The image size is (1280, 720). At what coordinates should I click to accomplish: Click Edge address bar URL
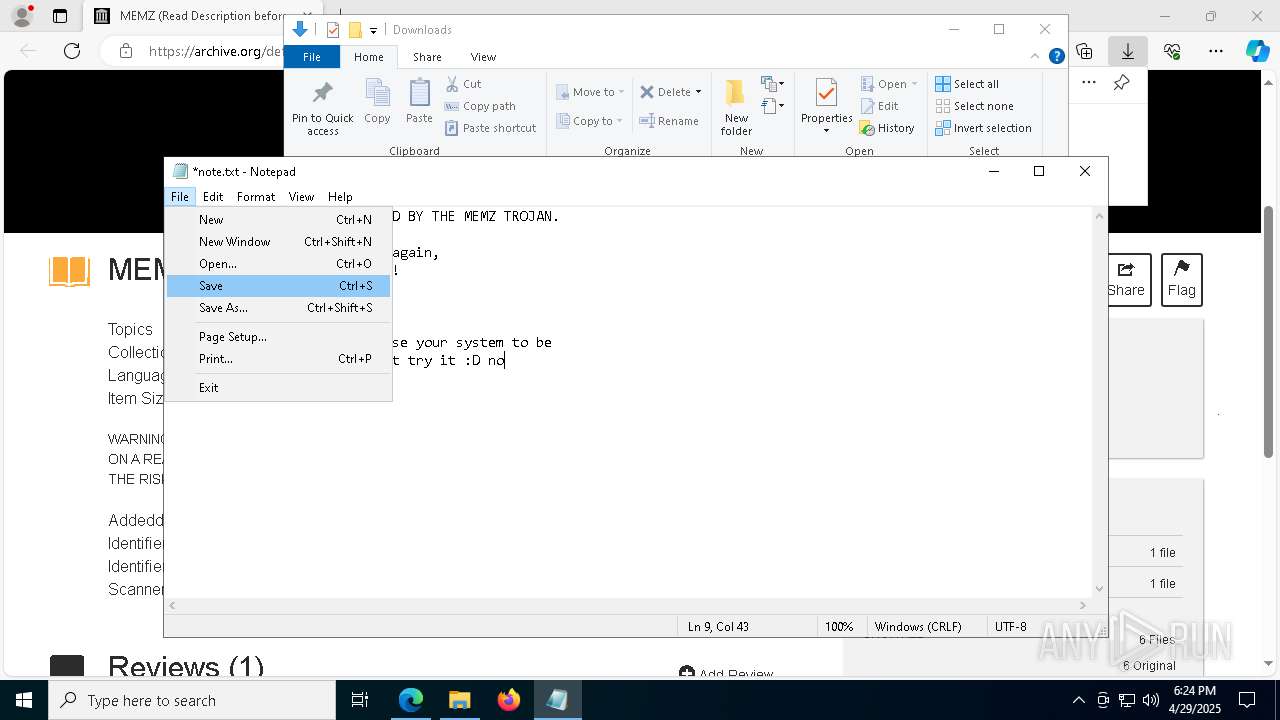tap(215, 51)
